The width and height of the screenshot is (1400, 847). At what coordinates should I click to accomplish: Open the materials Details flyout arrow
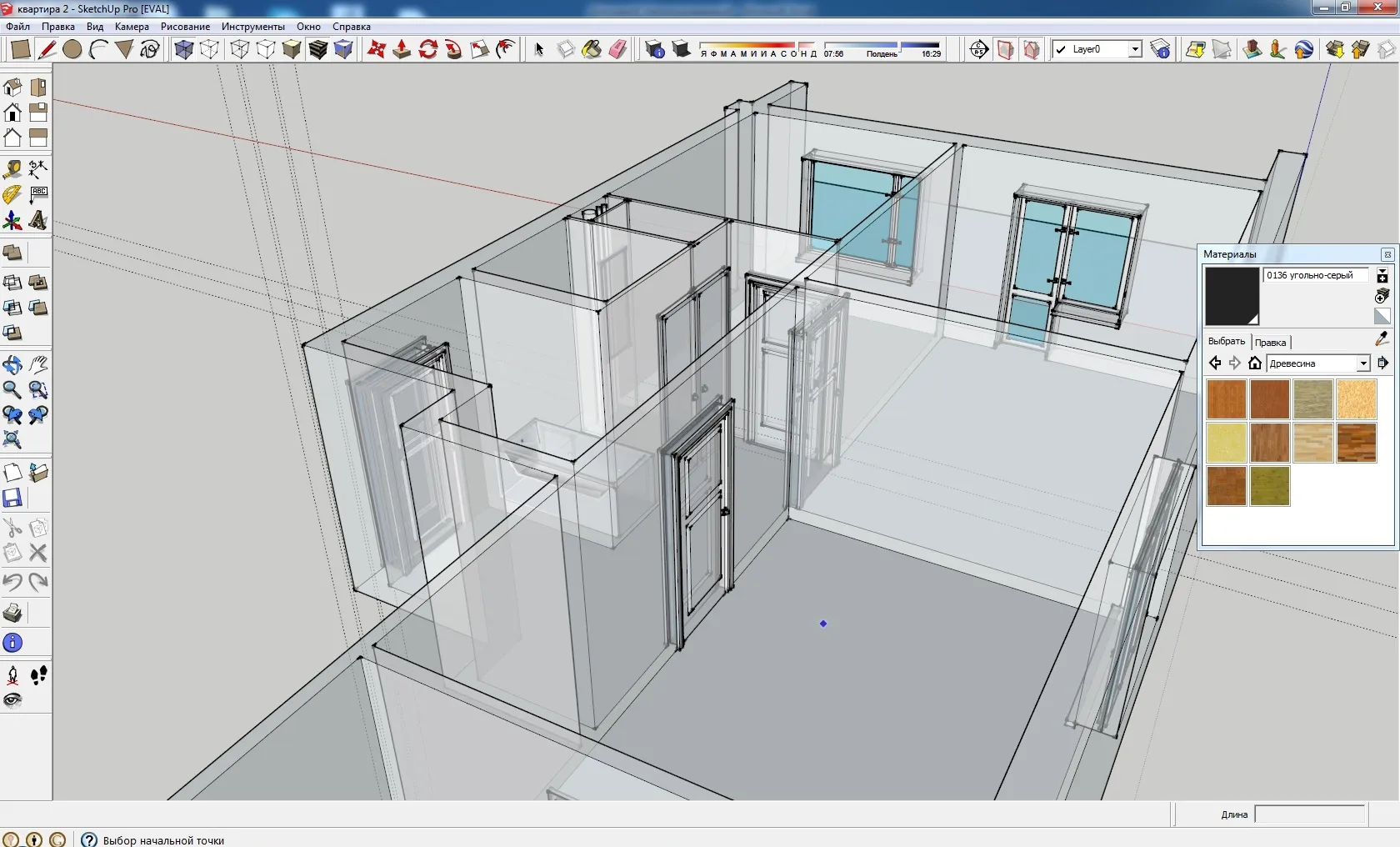[1382, 363]
